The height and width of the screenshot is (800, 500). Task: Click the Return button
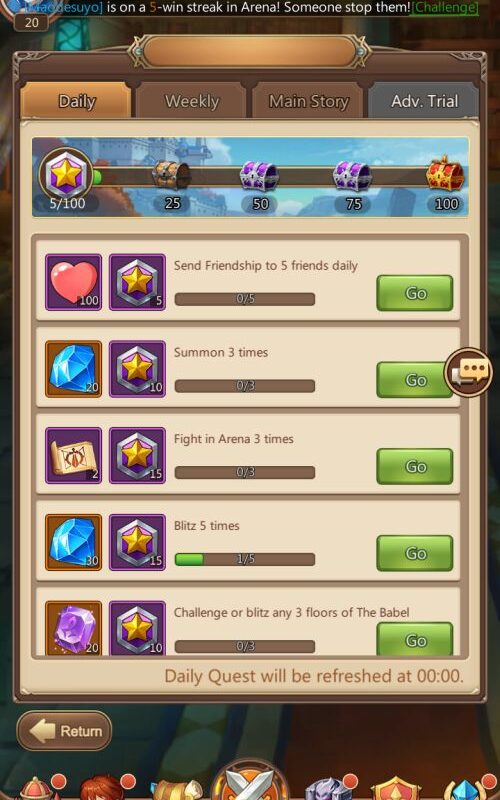(64, 731)
